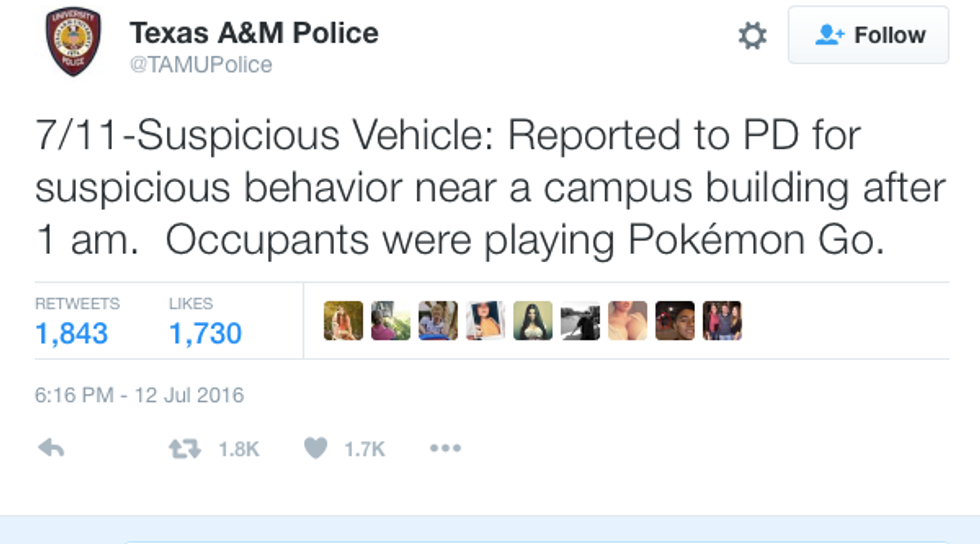Viewport: 980px width, 544px height.
Task: Open the 6:16 PM - 12 Jul 2016 timestamp
Action: coord(139,395)
